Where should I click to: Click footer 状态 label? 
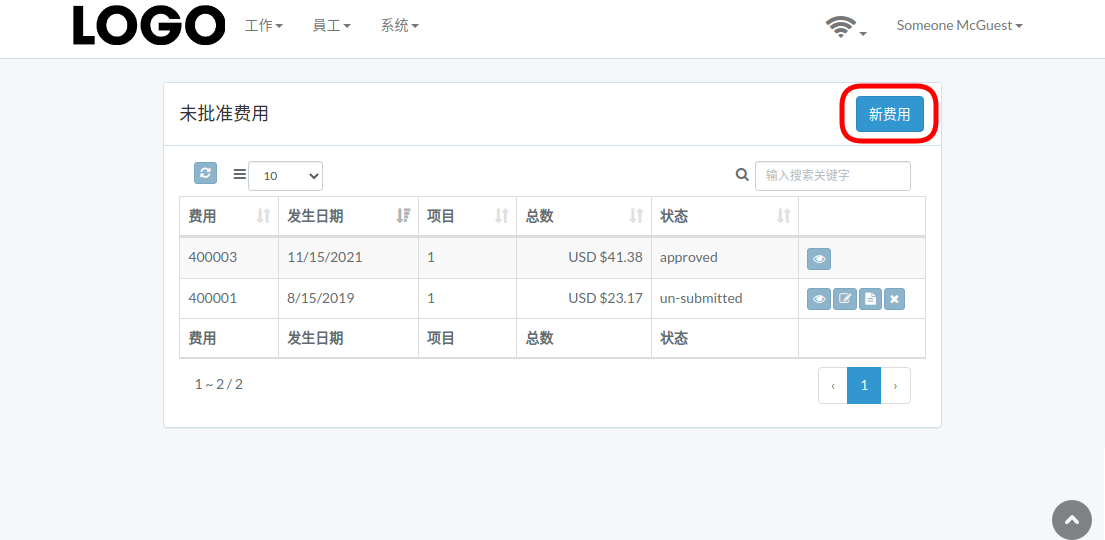(x=674, y=338)
